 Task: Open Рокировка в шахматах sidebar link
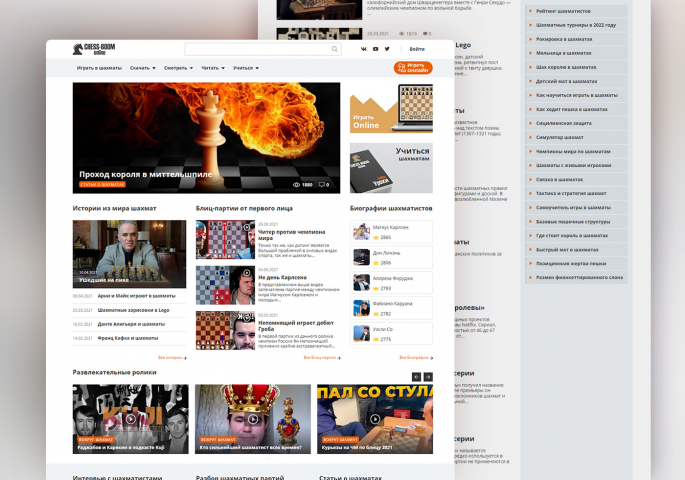[577, 39]
